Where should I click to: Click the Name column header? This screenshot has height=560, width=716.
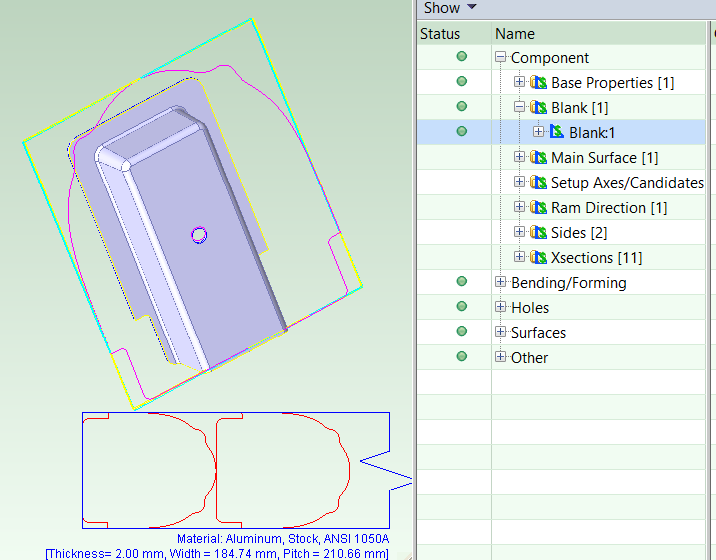pos(515,34)
